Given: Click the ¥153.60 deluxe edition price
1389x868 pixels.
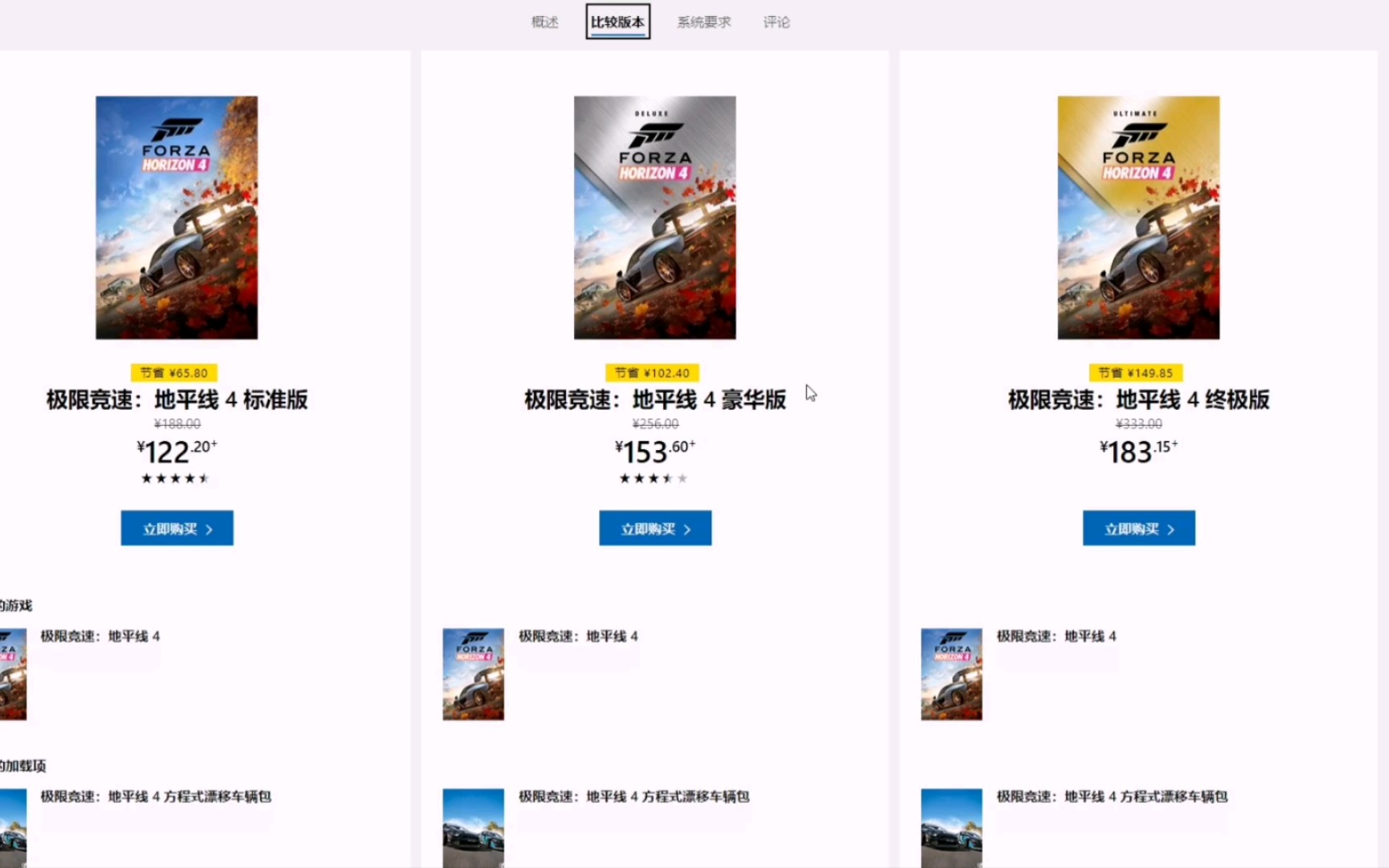Looking at the screenshot, I should point(655,452).
